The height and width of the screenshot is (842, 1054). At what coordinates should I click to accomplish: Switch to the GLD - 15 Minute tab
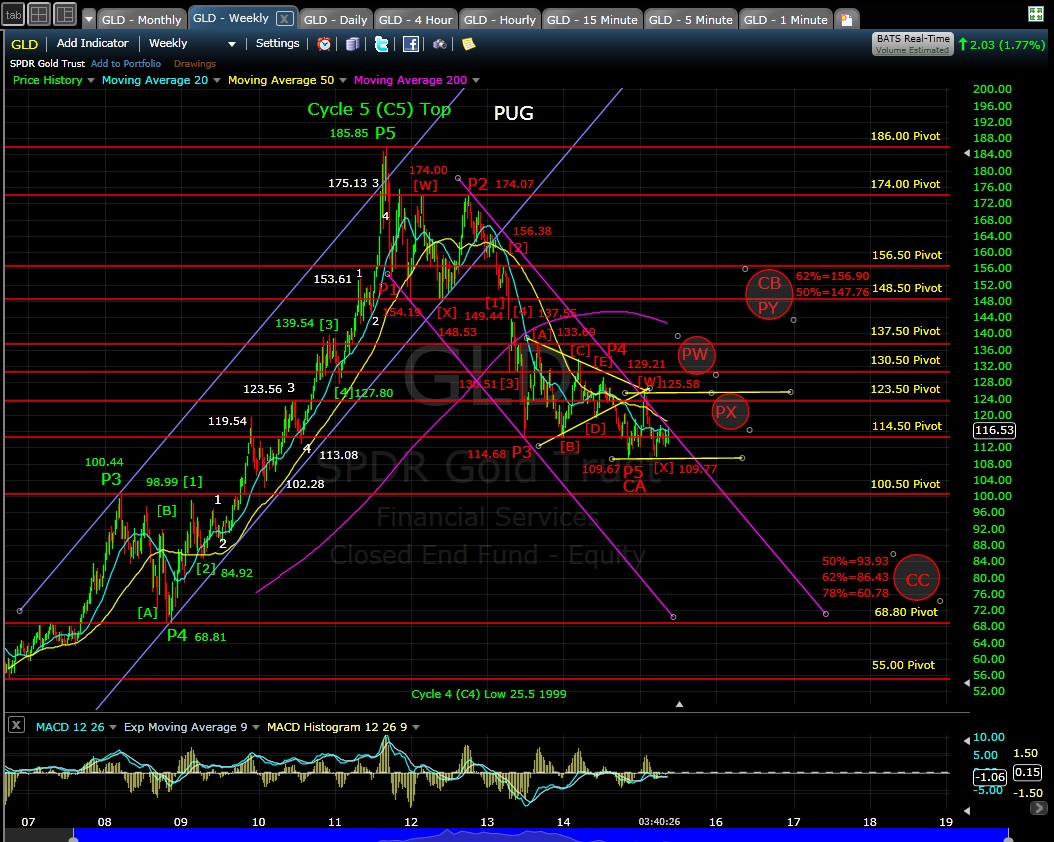tap(592, 19)
